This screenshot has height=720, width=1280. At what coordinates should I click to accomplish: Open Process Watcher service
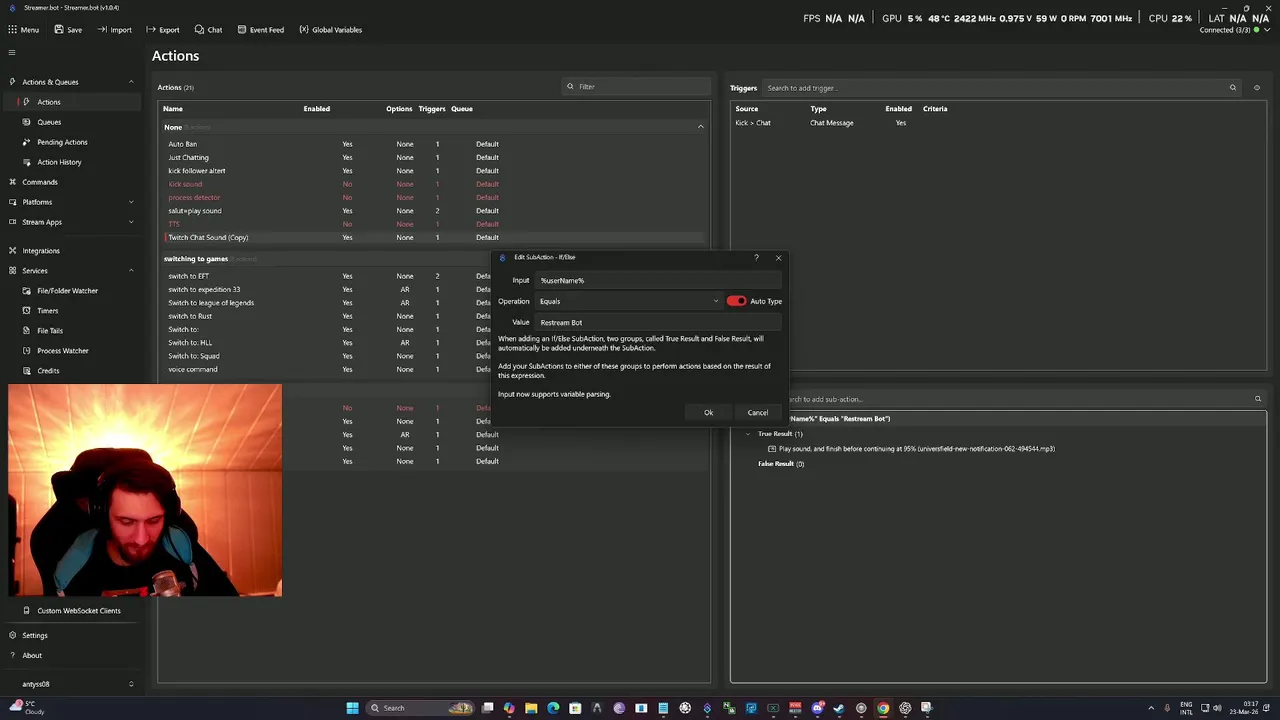pos(63,350)
